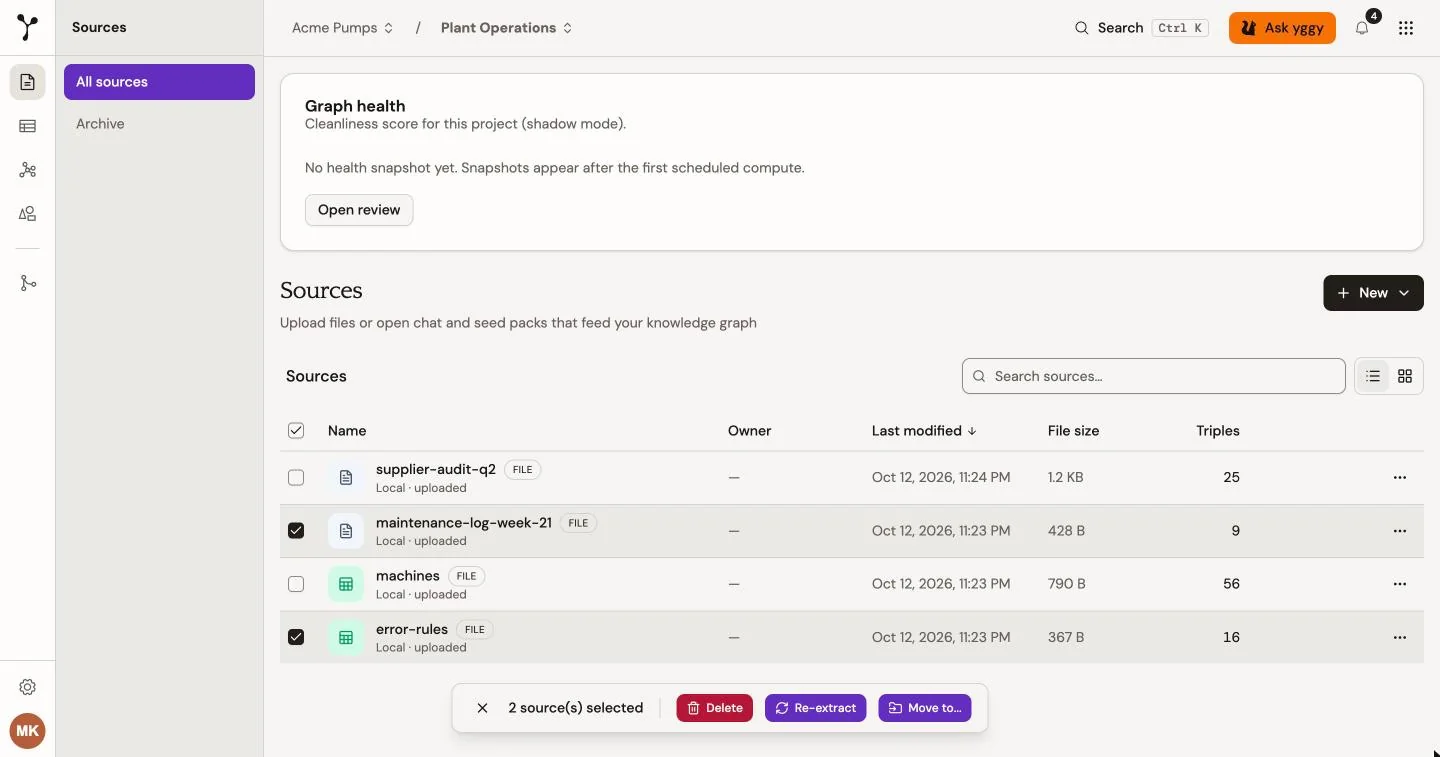Viewport: 1440px width, 757px height.
Task: Uncheck the maintenance-log-week-21 checkbox
Action: (x=296, y=531)
